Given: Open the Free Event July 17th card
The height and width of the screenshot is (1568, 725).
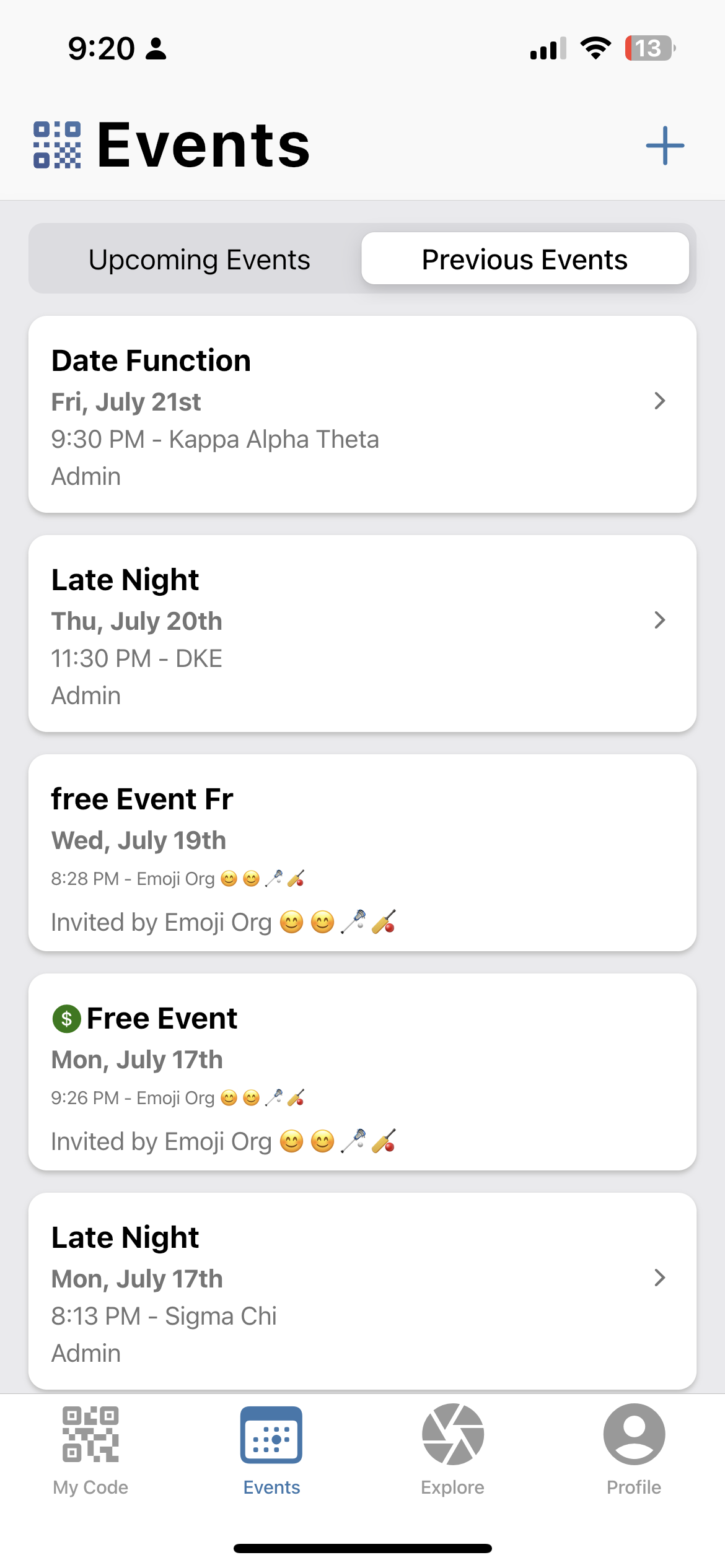Looking at the screenshot, I should (x=362, y=1072).
